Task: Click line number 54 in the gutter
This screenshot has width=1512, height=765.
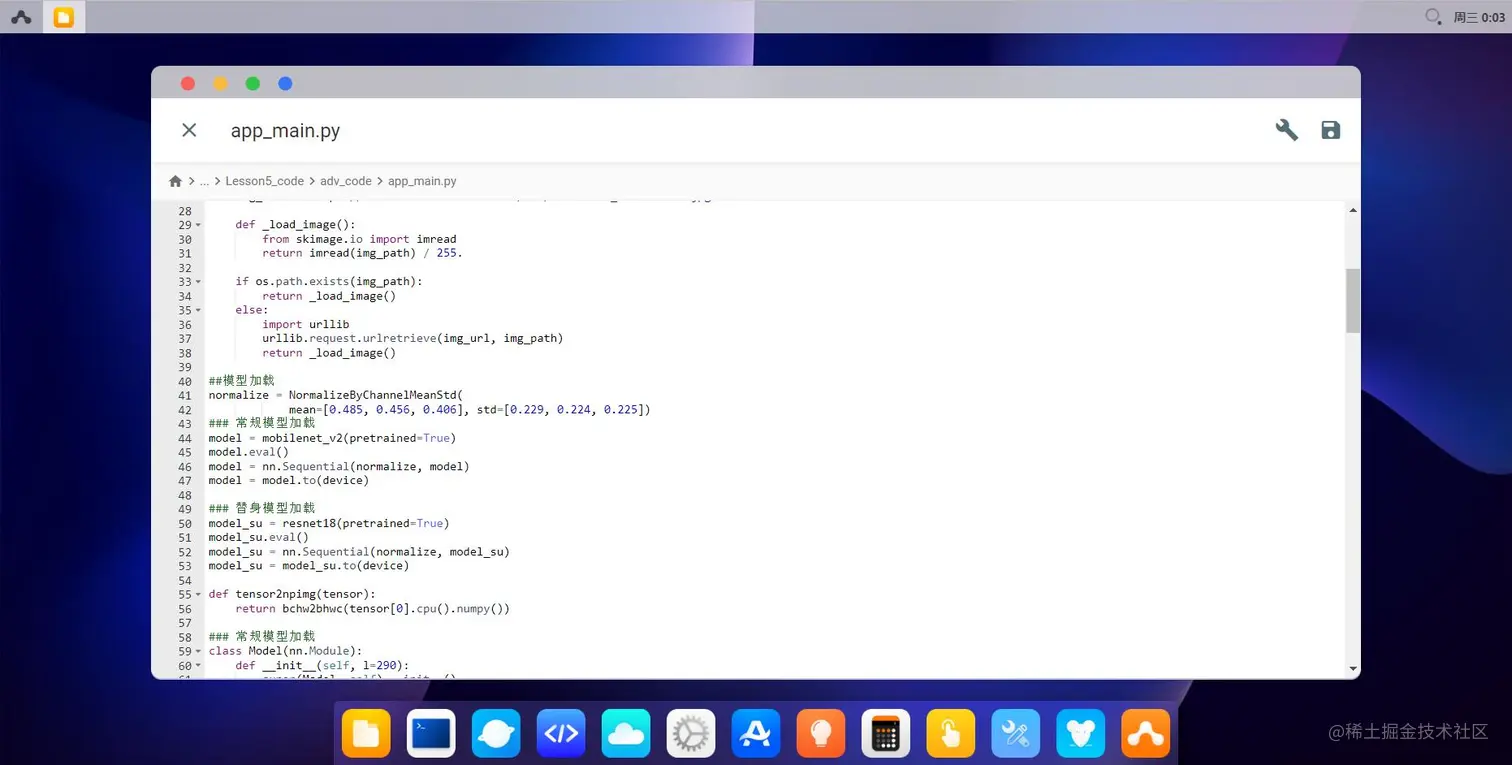Action: pyautogui.click(x=185, y=580)
